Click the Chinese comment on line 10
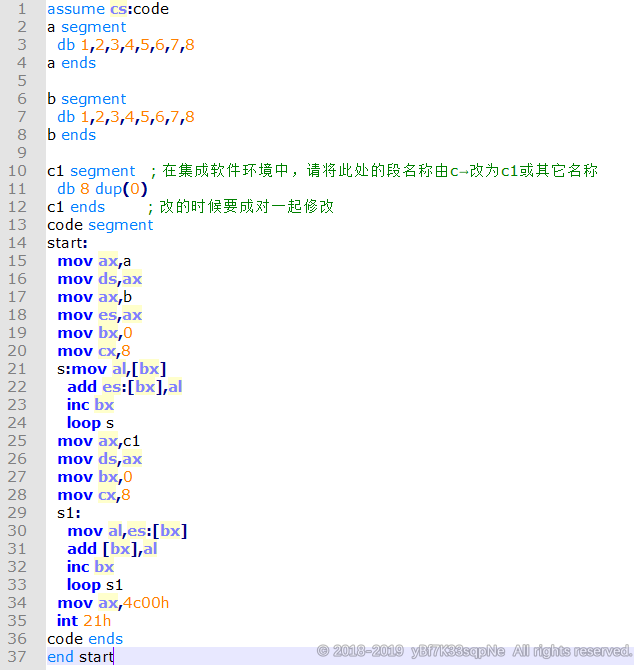Viewport: 634px width, 670px height. coord(374,171)
